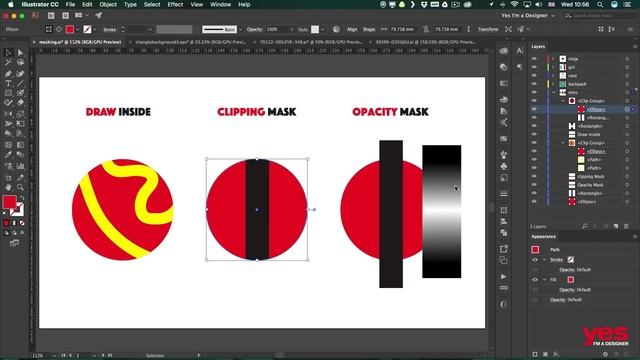Expand the ninja layer
640x360 pixels.
553,59
